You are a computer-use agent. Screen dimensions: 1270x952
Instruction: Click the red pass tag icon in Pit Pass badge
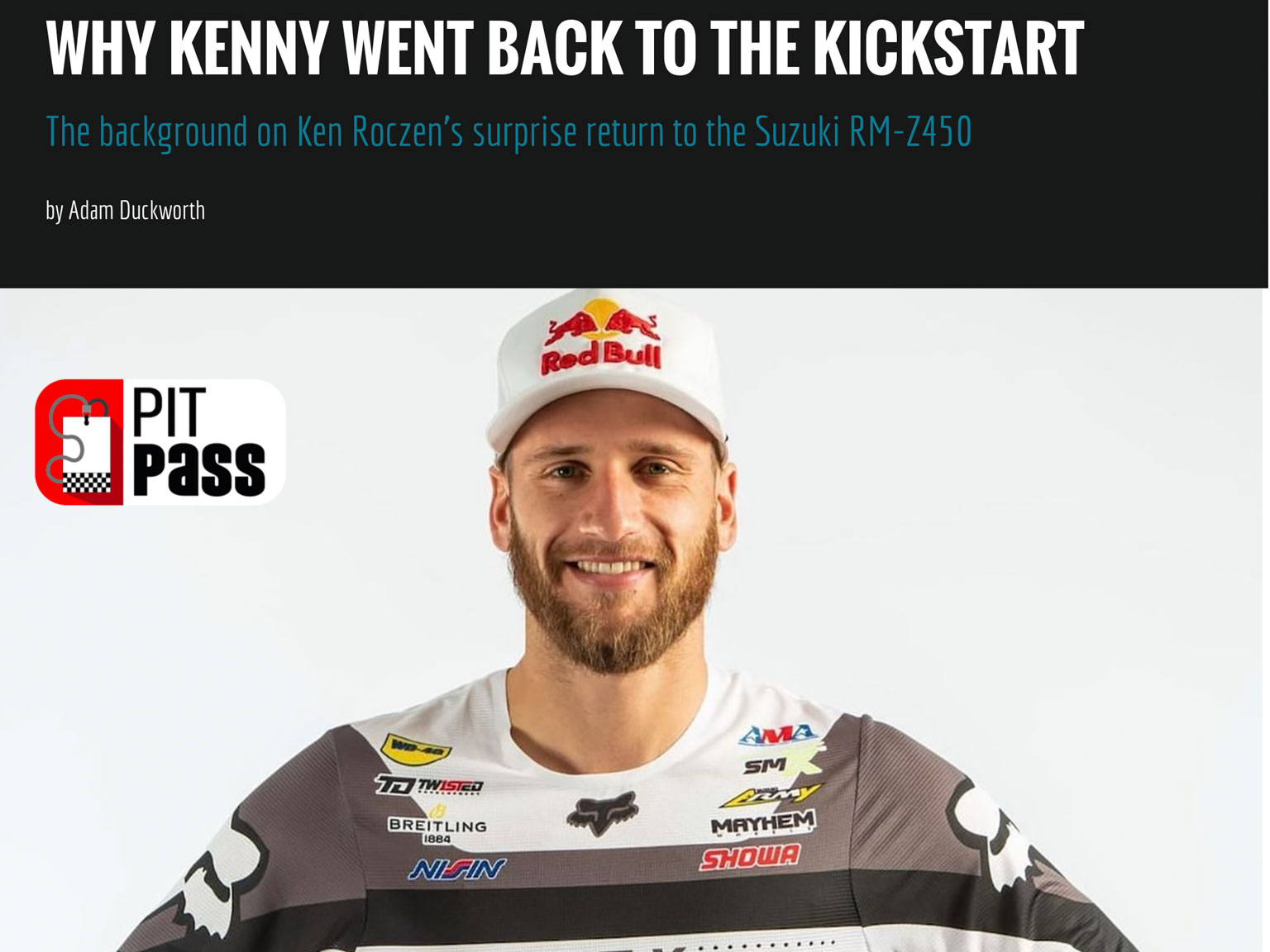point(79,442)
